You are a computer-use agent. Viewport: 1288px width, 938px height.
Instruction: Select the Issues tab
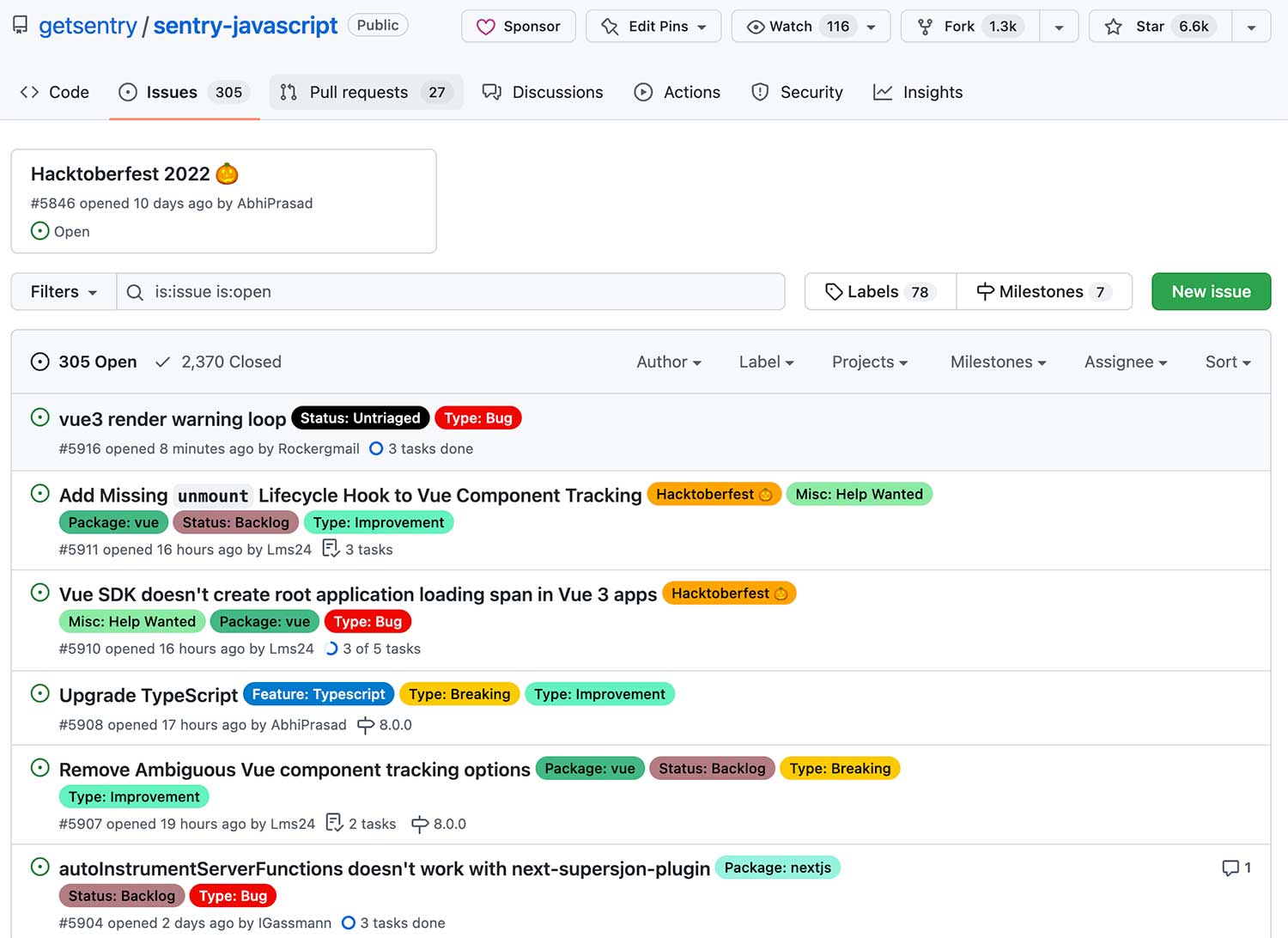[185, 92]
